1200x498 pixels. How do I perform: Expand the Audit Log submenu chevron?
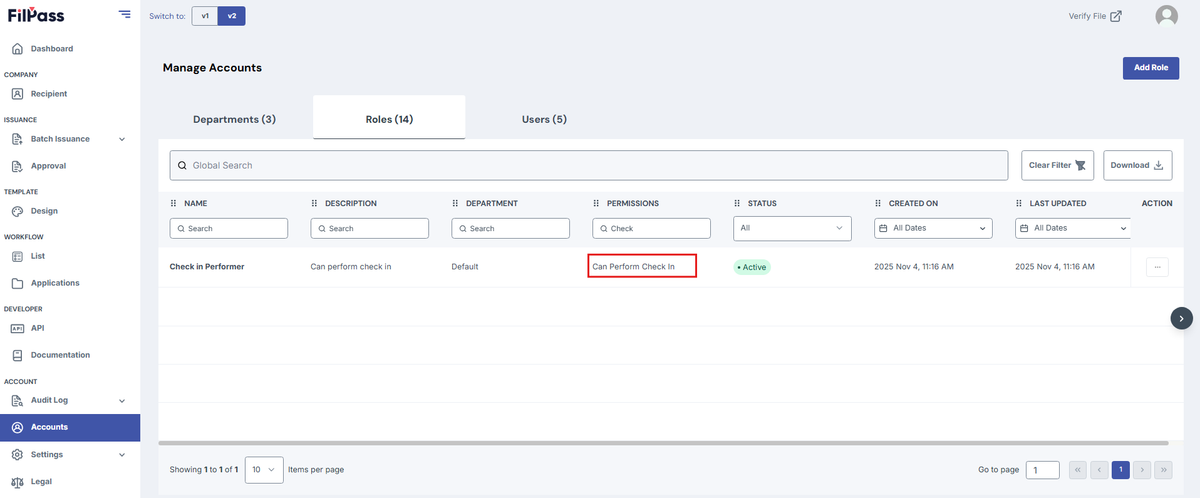pos(122,400)
